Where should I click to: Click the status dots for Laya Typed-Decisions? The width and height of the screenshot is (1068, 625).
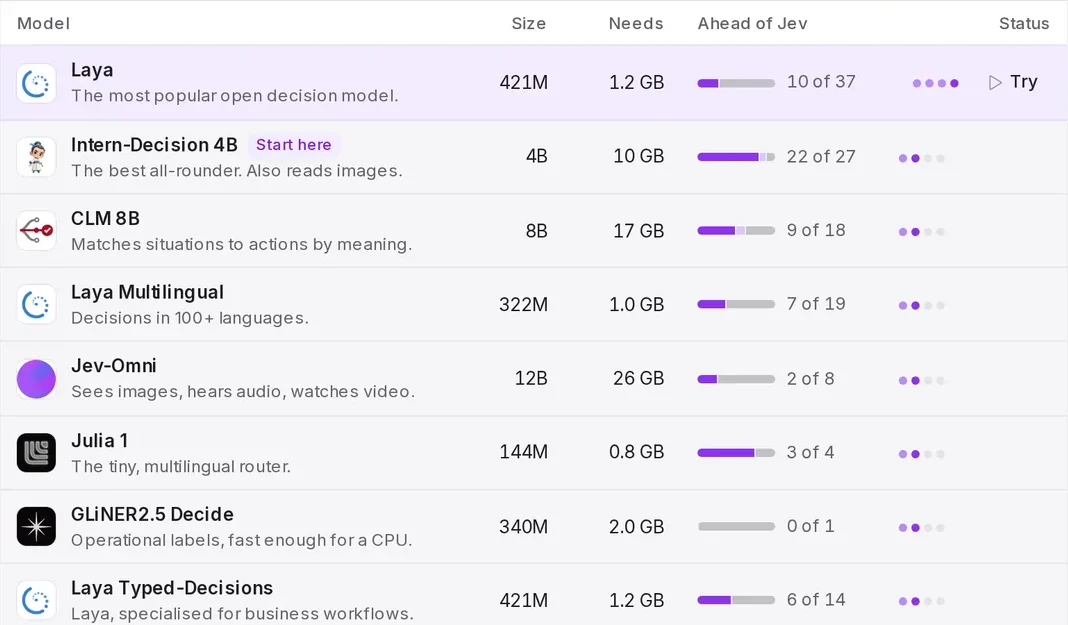click(x=922, y=601)
